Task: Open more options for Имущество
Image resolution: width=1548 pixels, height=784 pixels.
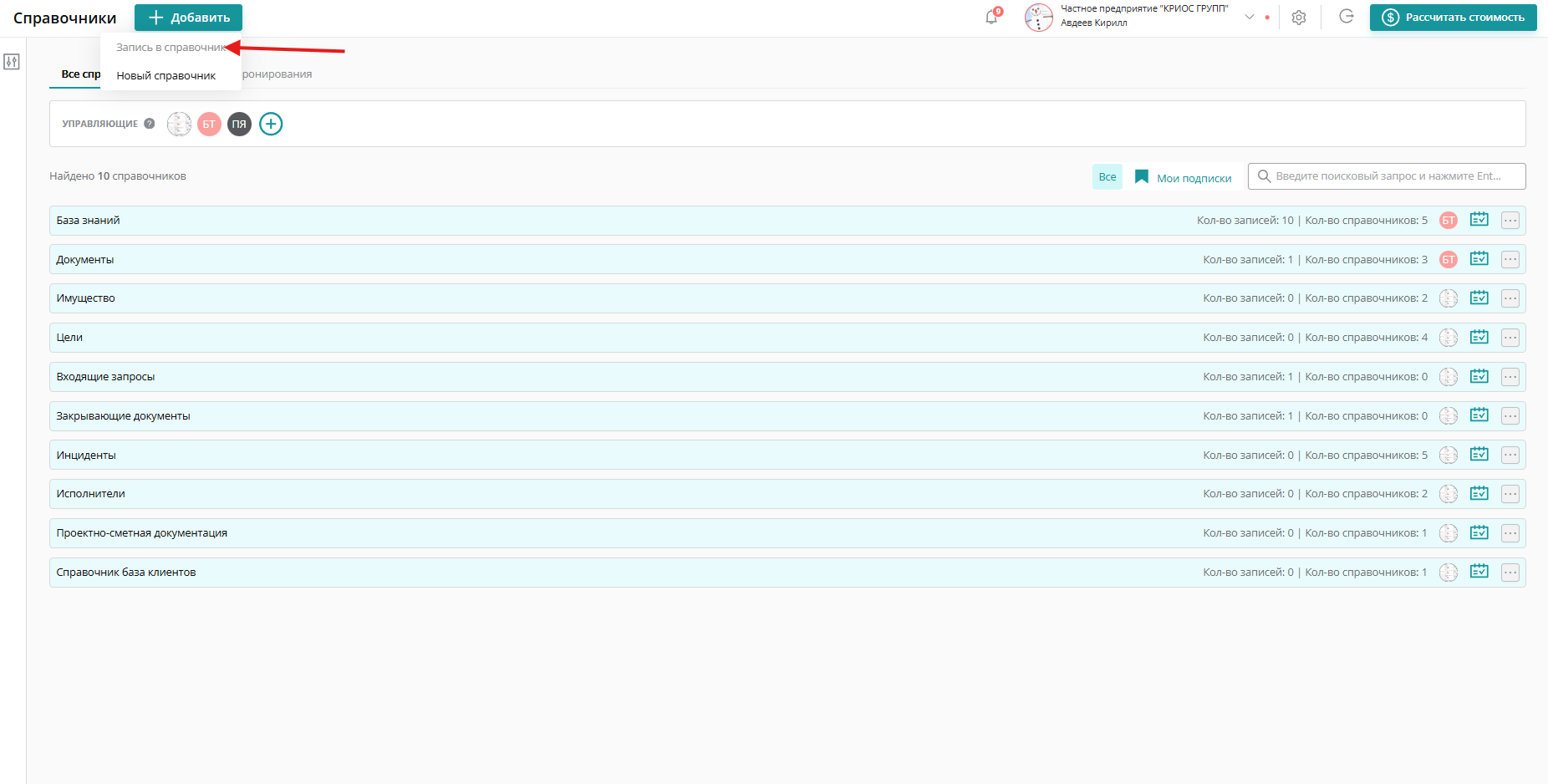Action: pos(1510,298)
